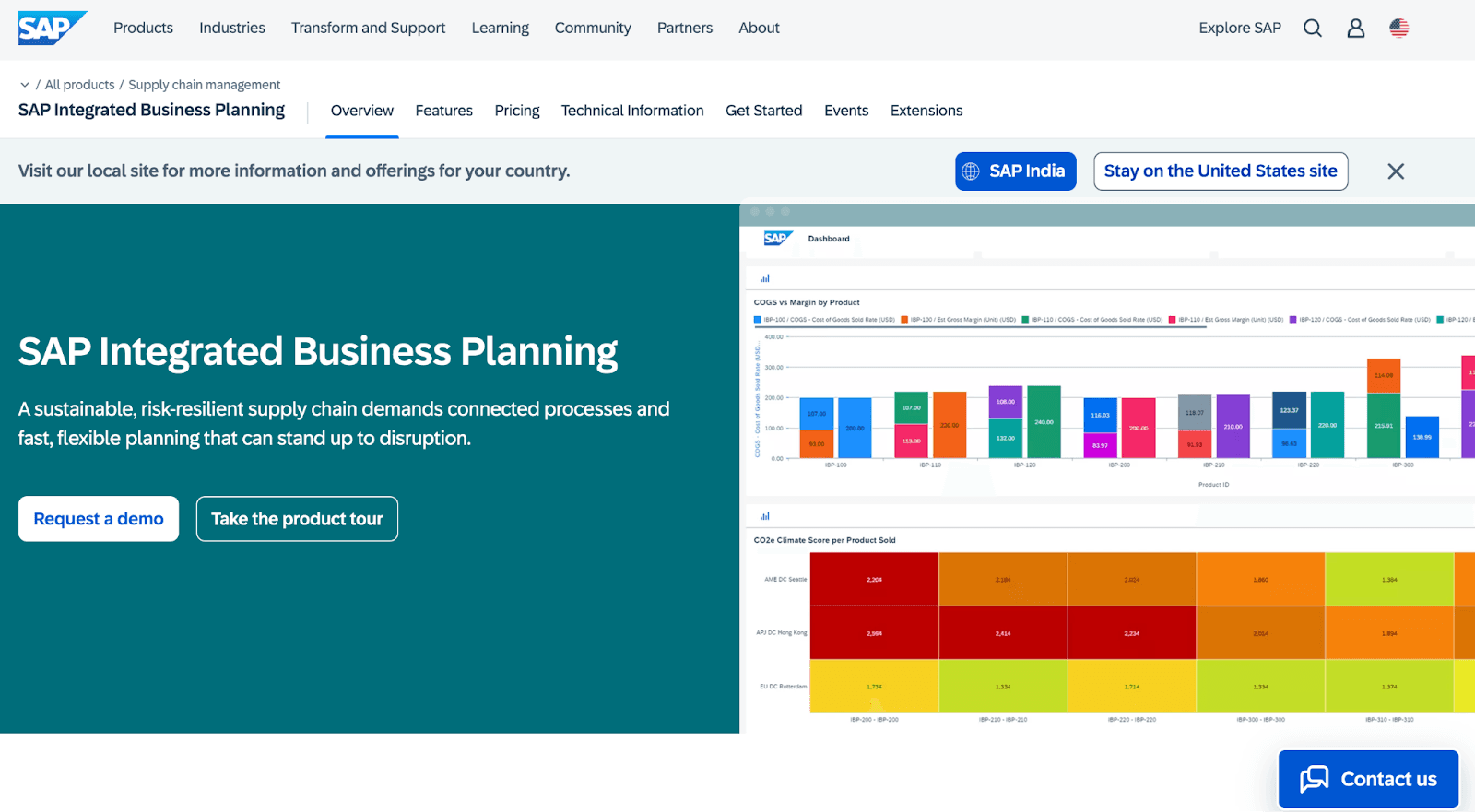Open the Events tab
1475x812 pixels.
(846, 111)
